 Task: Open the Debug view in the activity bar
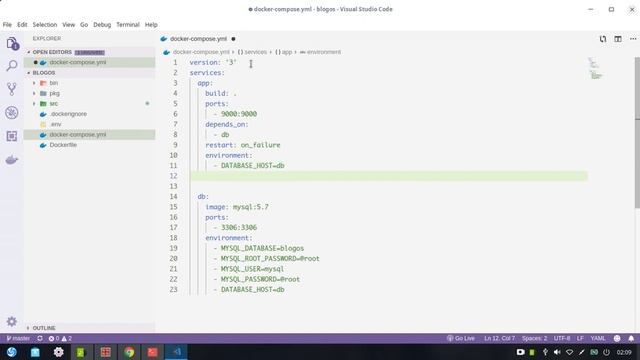point(12,113)
